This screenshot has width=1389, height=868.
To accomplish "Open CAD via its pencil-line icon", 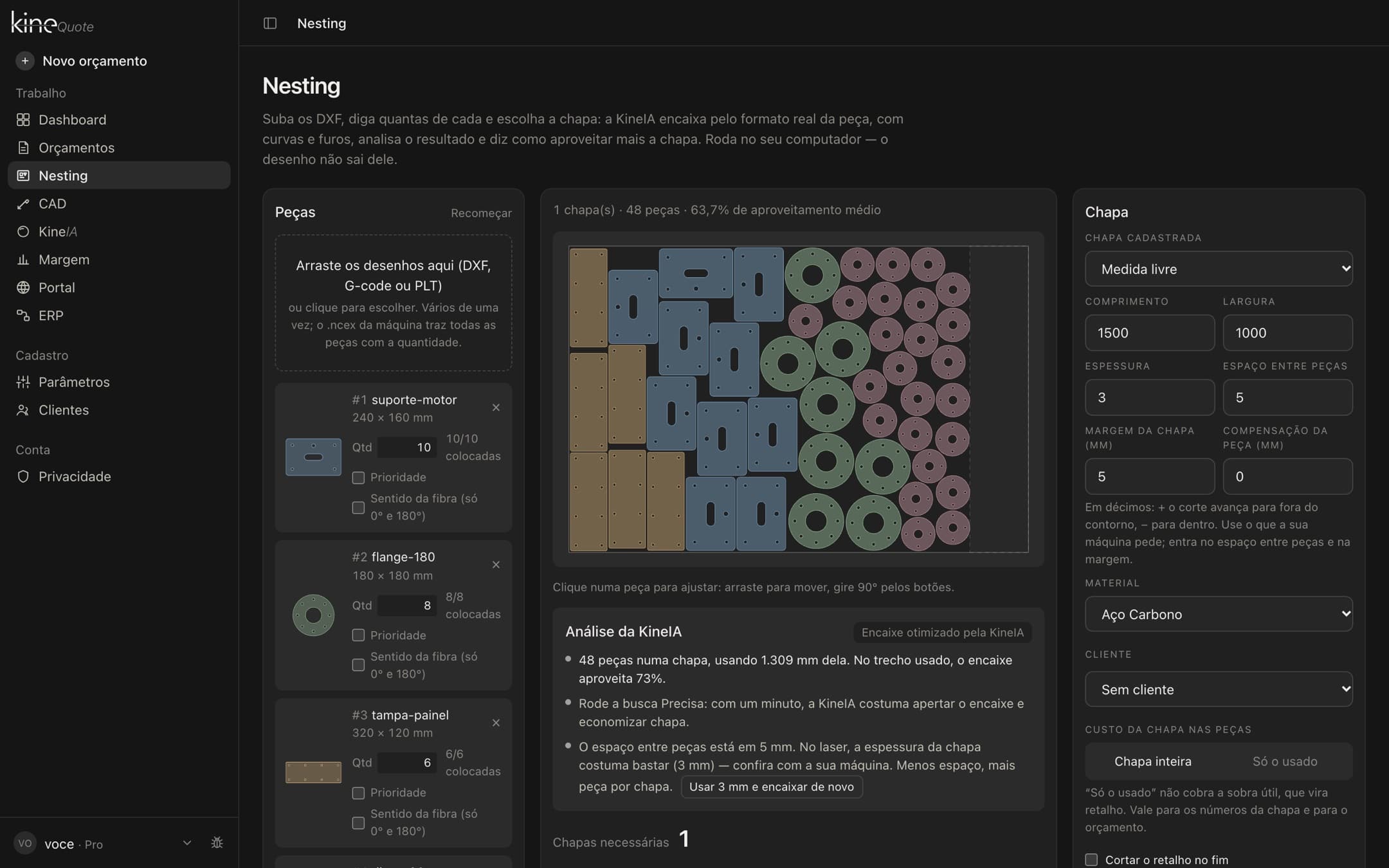I will (23, 204).
